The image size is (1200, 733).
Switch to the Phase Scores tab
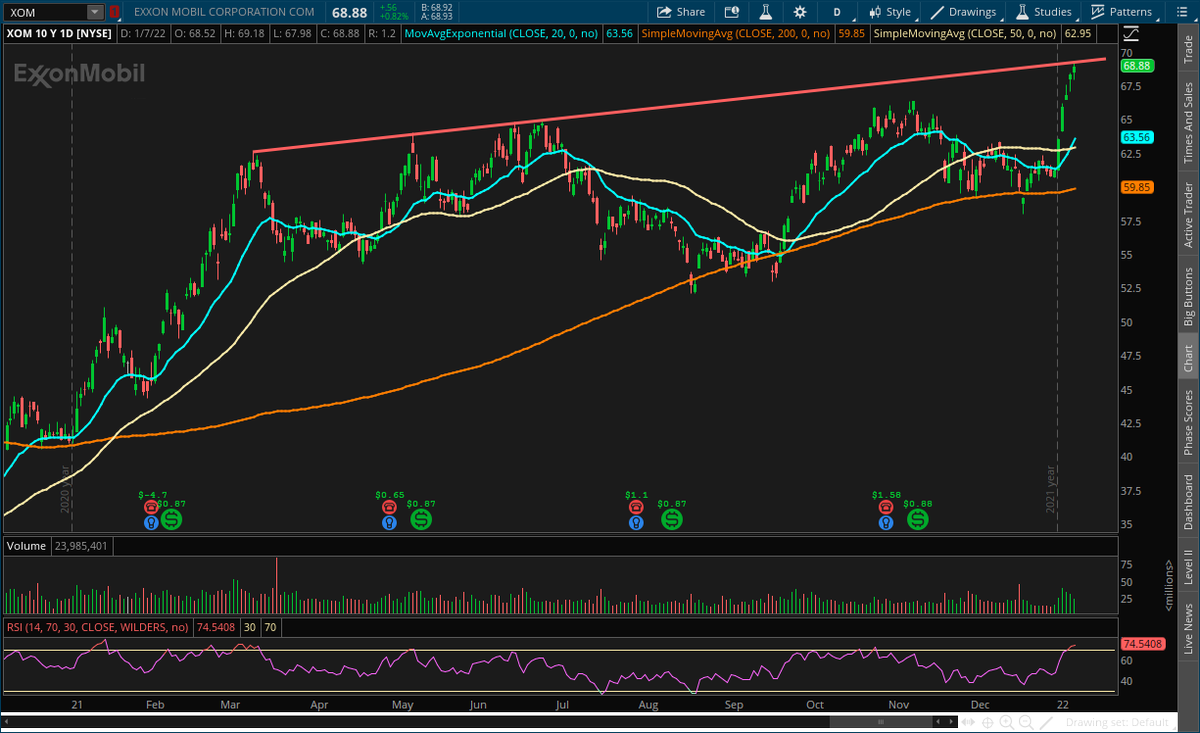1188,423
